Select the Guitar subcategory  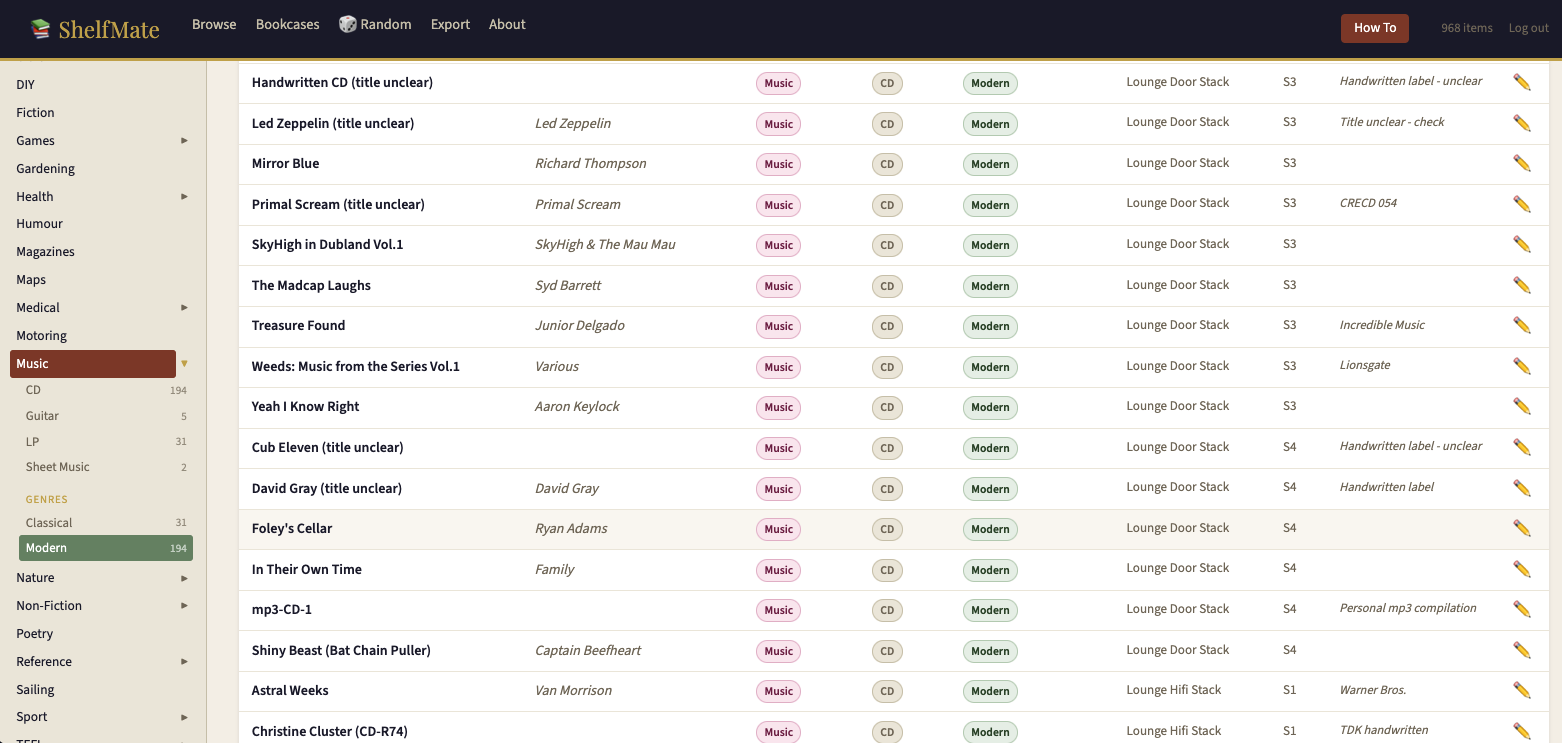pyautogui.click(x=106, y=416)
